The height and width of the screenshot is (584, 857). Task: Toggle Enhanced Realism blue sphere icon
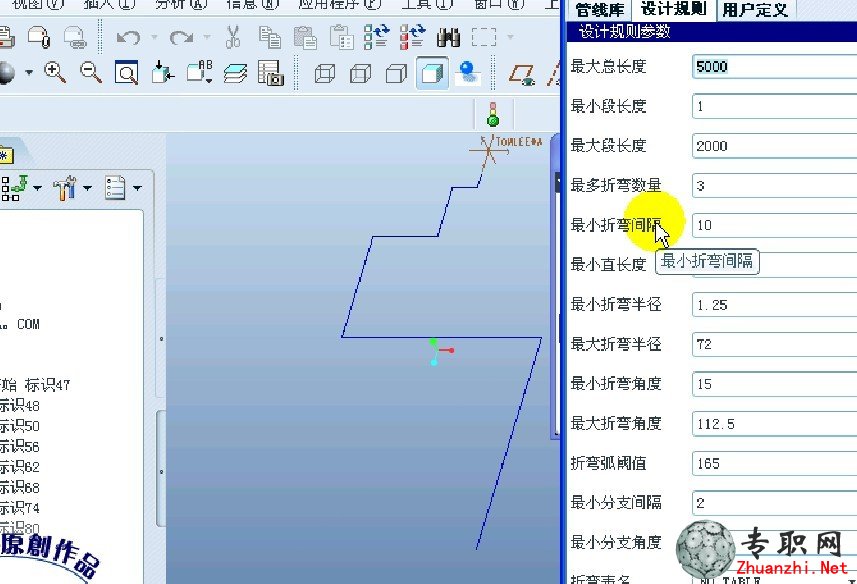pos(467,72)
